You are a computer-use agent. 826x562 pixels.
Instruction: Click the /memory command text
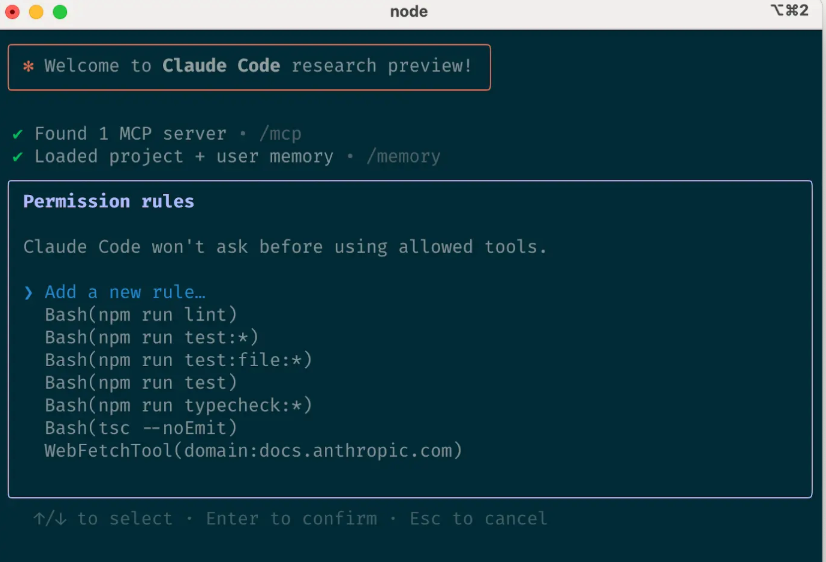click(402, 157)
